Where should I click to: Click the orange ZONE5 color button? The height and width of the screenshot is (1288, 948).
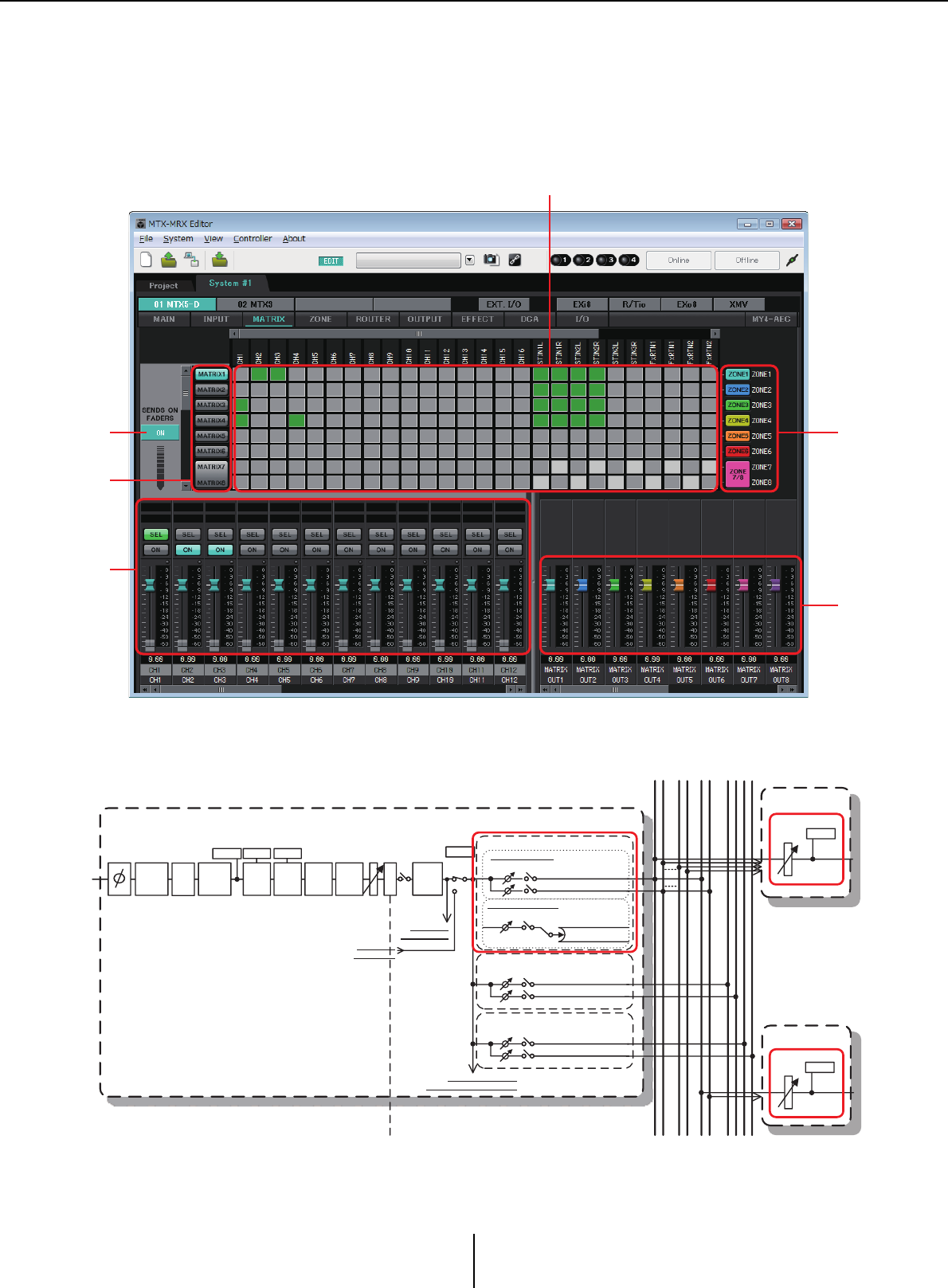click(738, 437)
